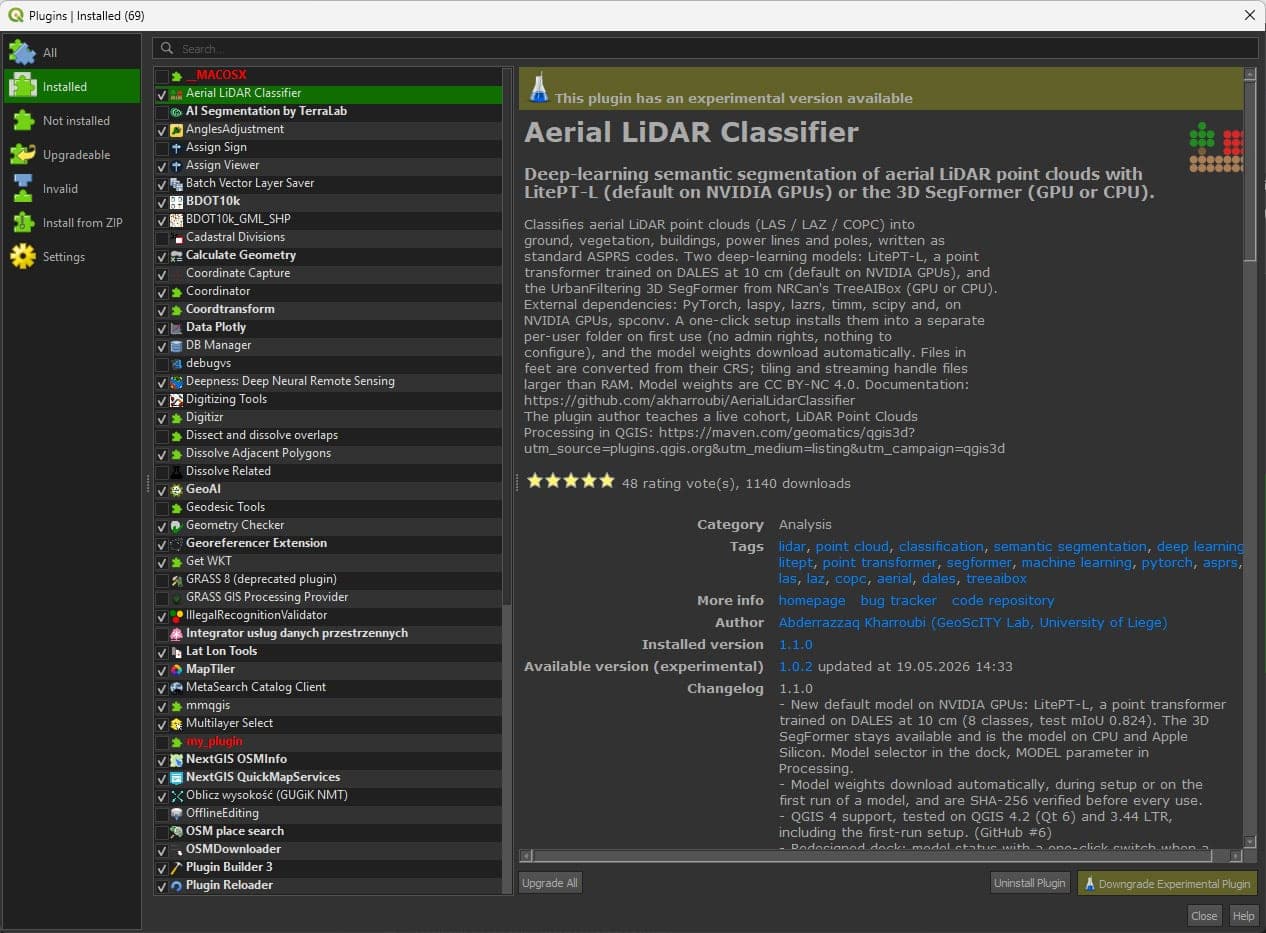Screen dimensions: 1266x933
Task: Click the GeoAI plugin icon
Action: coord(177,489)
